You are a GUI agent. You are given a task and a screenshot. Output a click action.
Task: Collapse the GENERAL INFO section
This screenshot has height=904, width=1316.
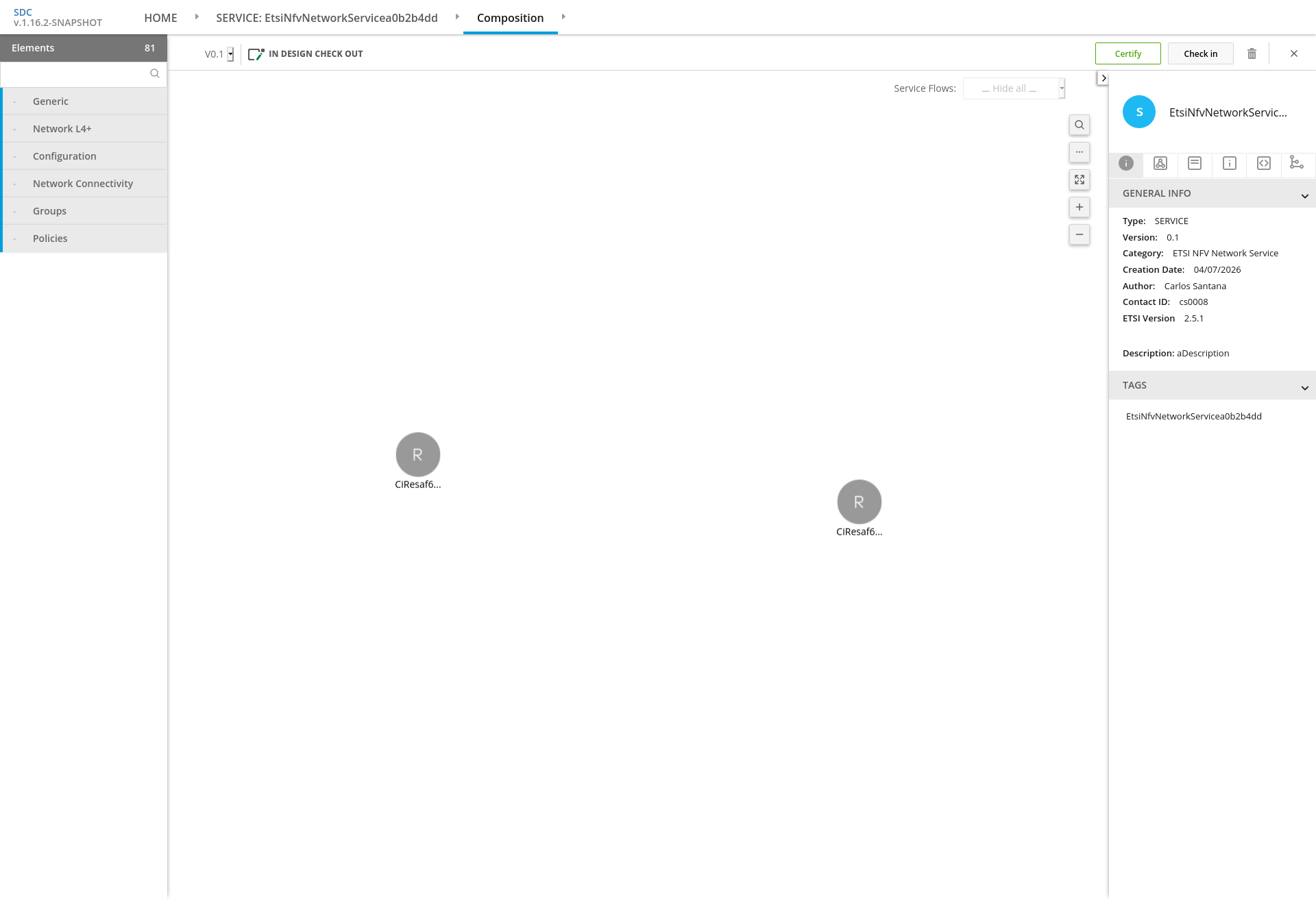click(1304, 195)
